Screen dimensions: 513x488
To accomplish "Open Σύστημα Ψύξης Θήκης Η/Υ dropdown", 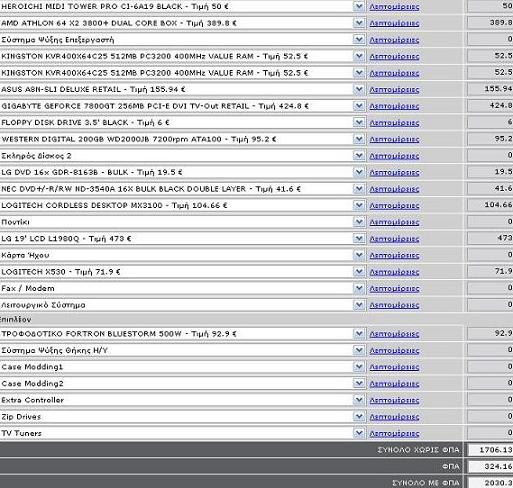I will [359, 350].
